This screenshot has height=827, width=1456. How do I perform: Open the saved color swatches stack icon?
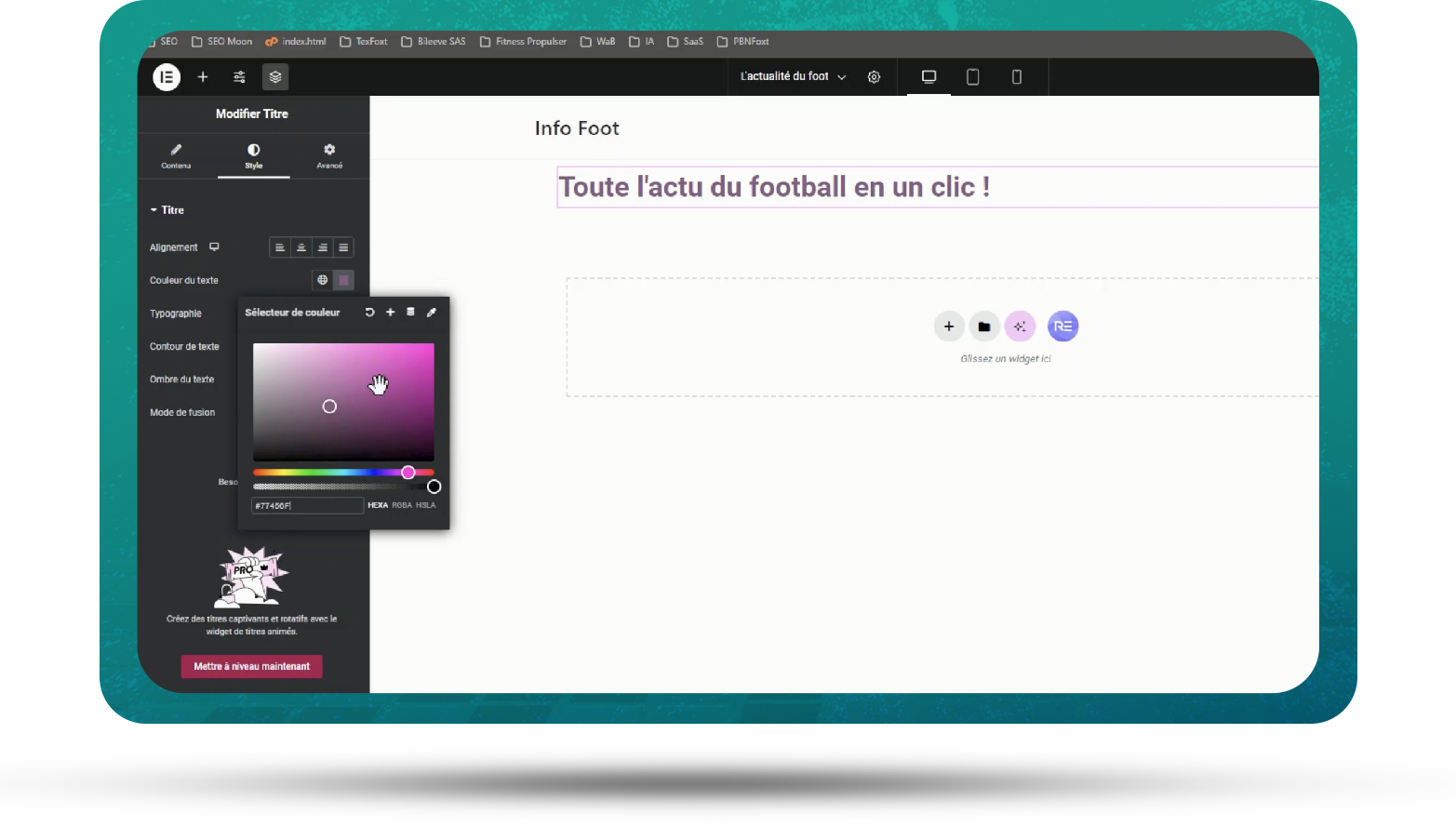(x=410, y=313)
